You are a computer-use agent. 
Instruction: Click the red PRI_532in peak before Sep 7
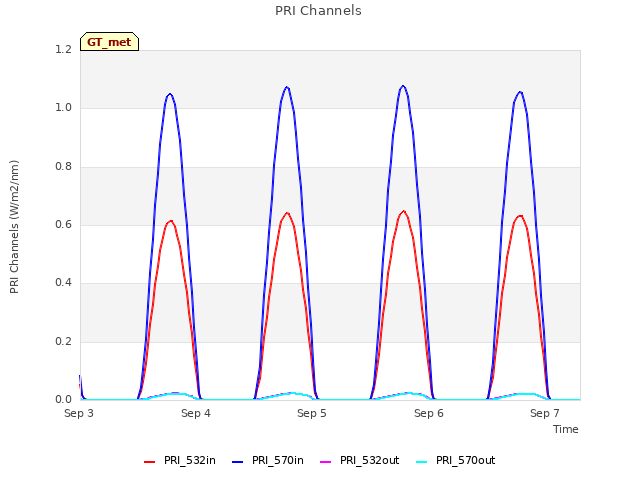point(520,216)
